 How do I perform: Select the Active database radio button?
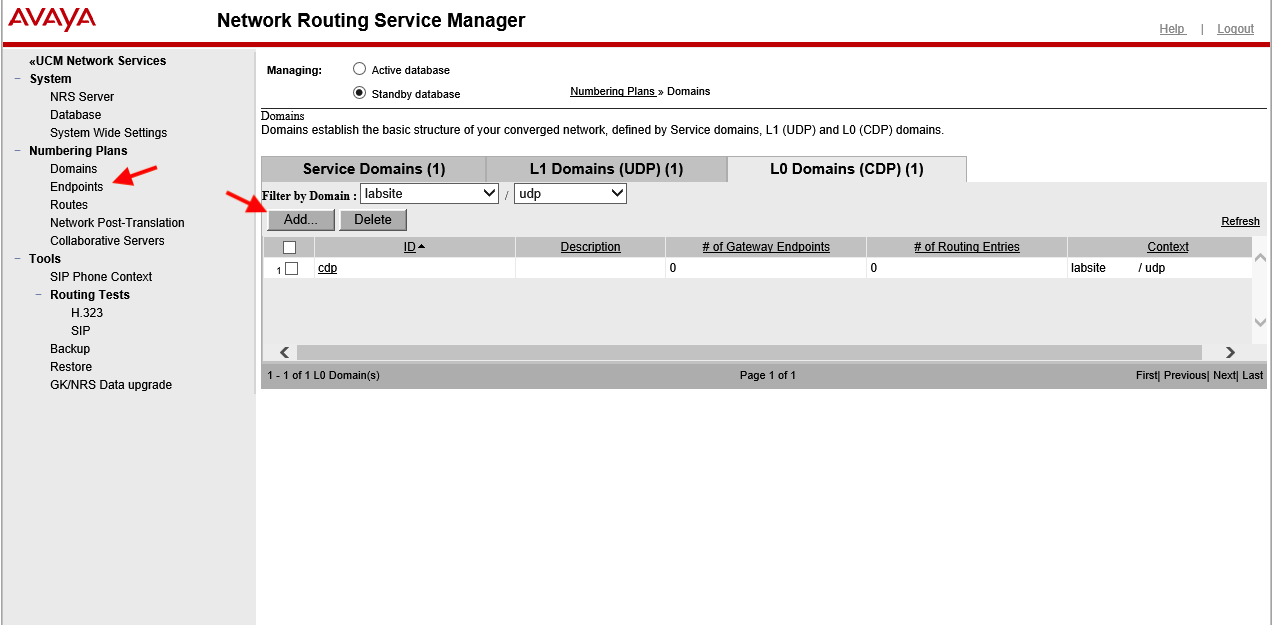click(x=360, y=69)
